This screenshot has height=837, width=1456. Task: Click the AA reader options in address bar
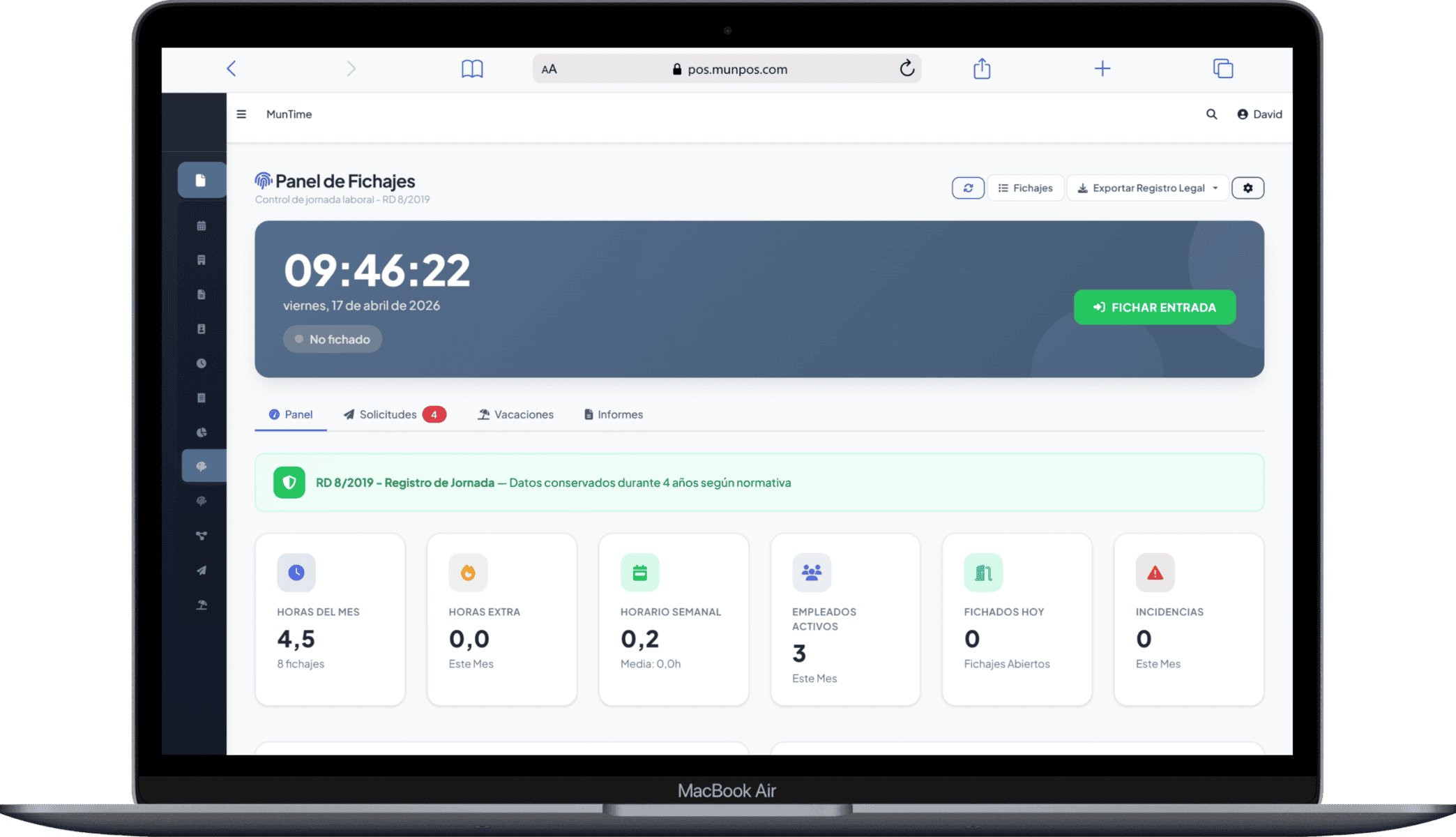549,69
